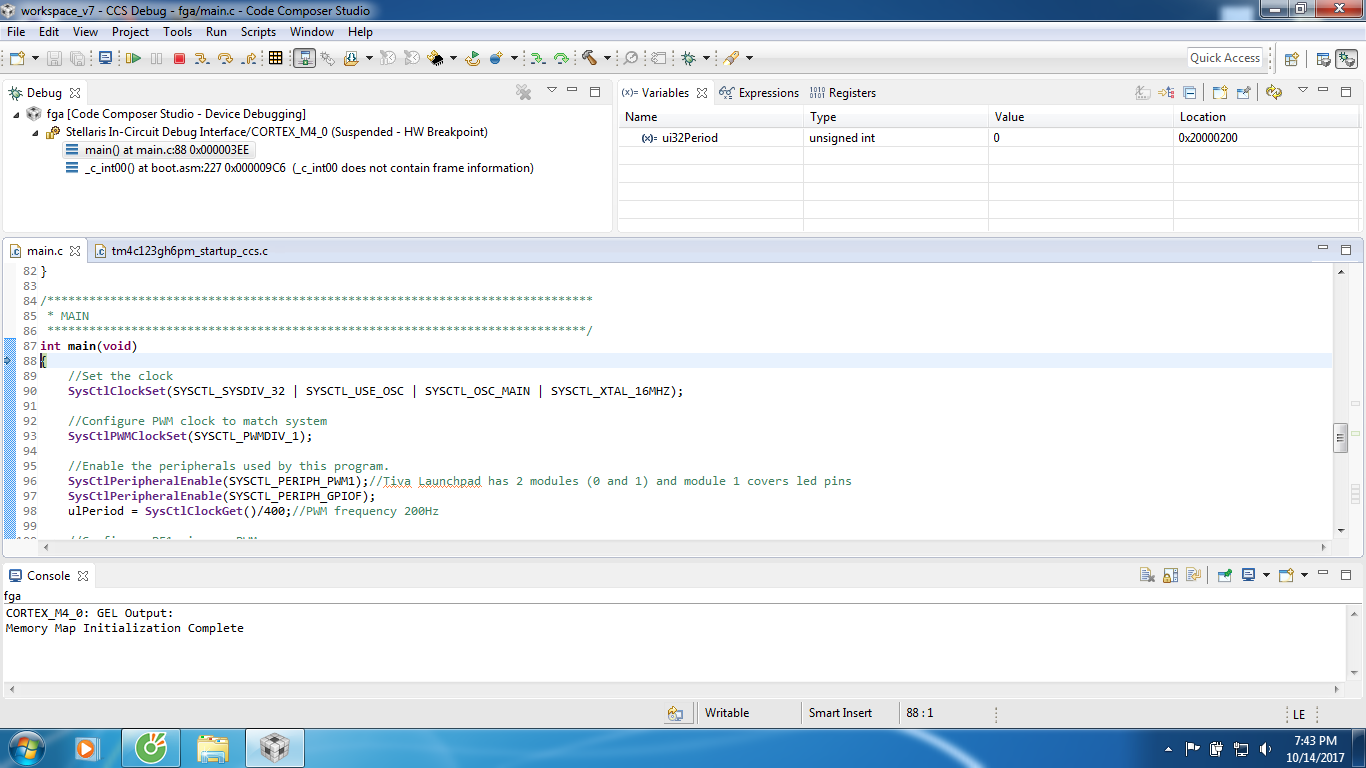Switch to tm4c123gh6pm_startup_ccs.c editor tab
Screen dimensions: 1366x768
tap(189, 251)
